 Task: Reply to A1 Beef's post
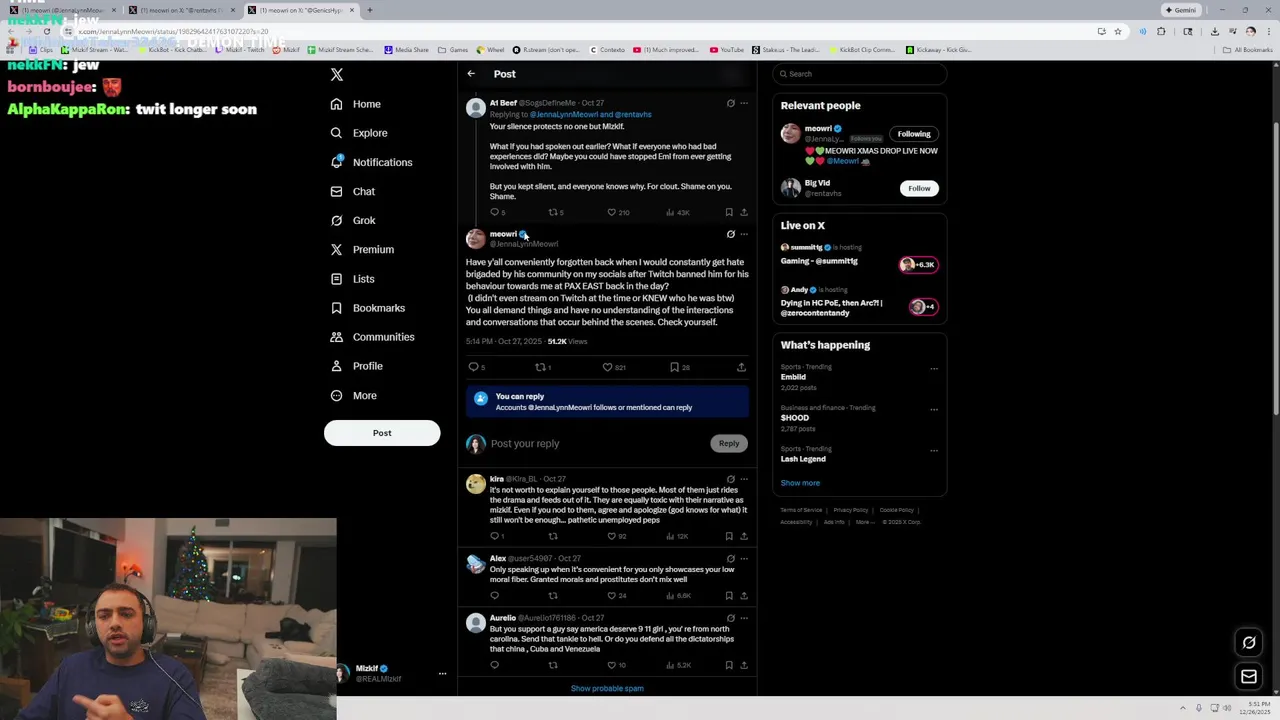point(494,212)
